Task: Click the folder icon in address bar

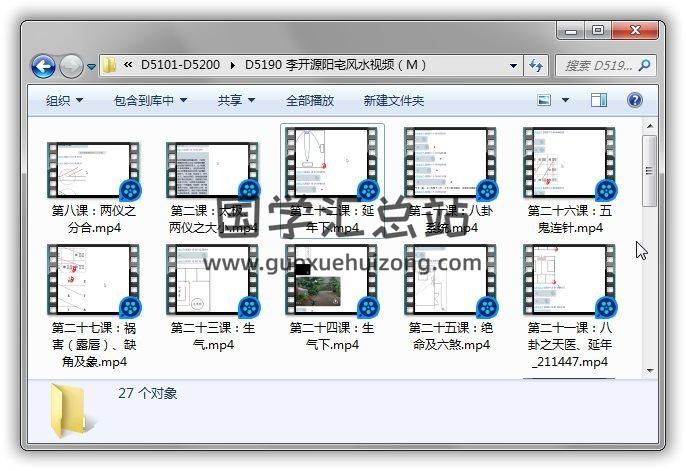Action: point(108,66)
